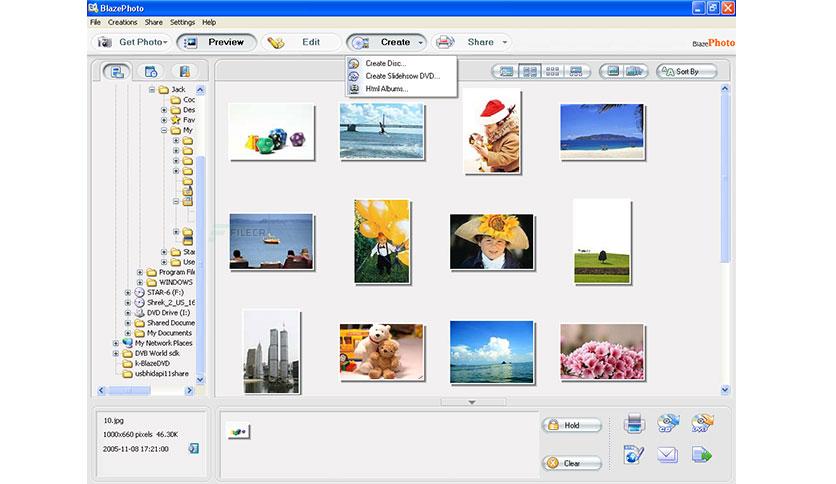Open the Share dropdown arrow

[504, 42]
